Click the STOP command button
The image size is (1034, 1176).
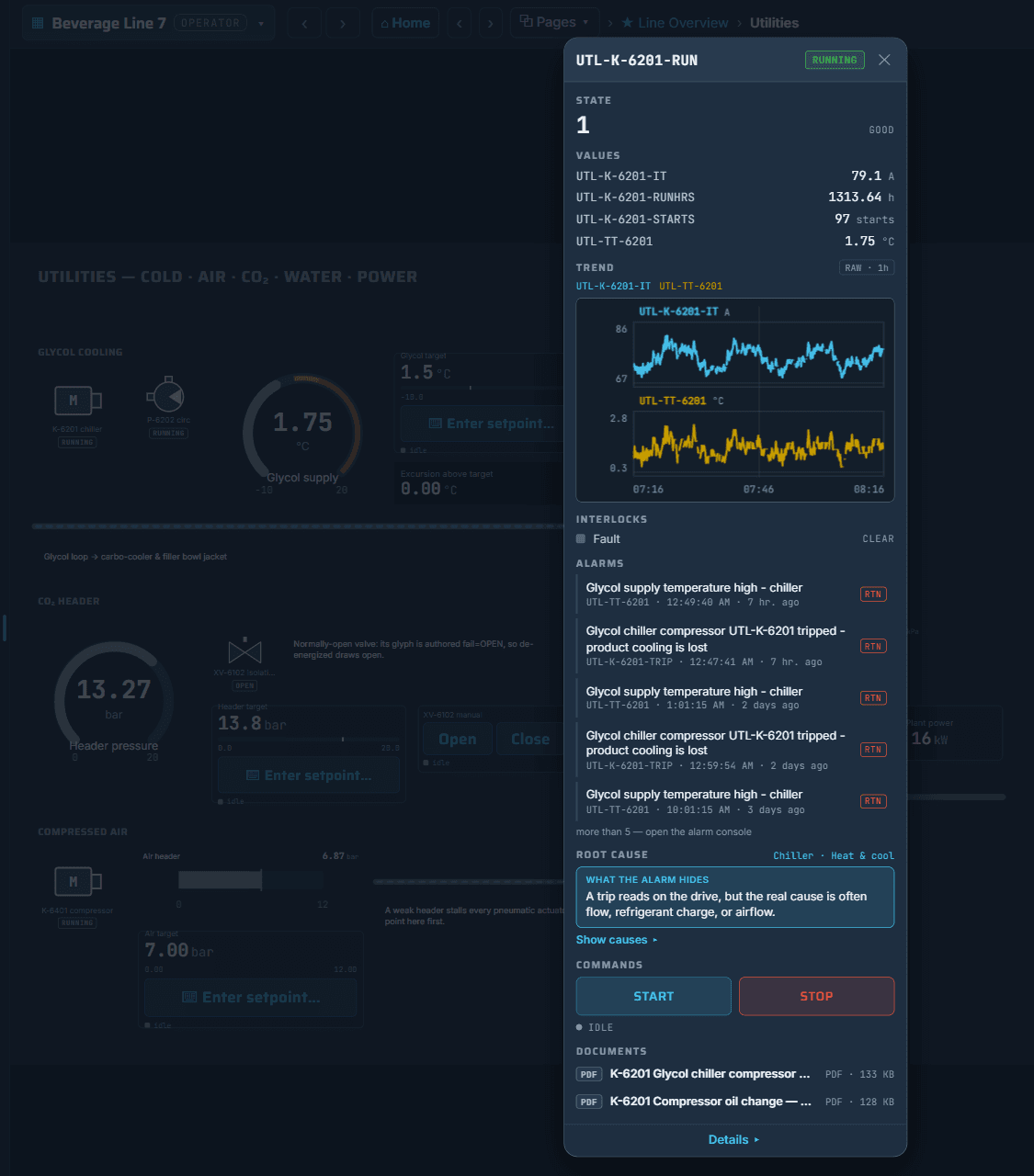coord(816,996)
